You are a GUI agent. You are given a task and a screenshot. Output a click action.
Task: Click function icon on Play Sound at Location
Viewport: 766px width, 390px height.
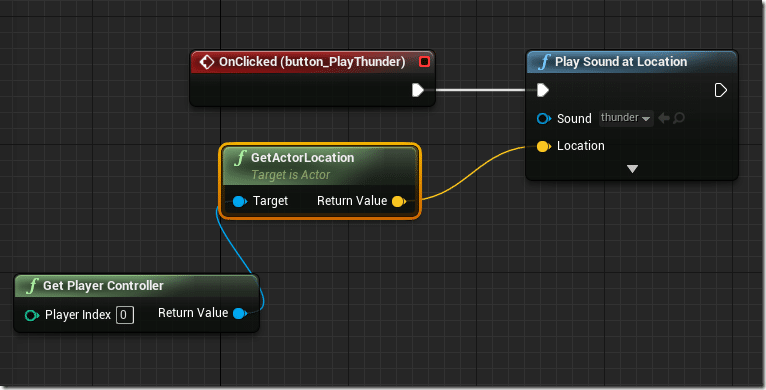tap(544, 62)
